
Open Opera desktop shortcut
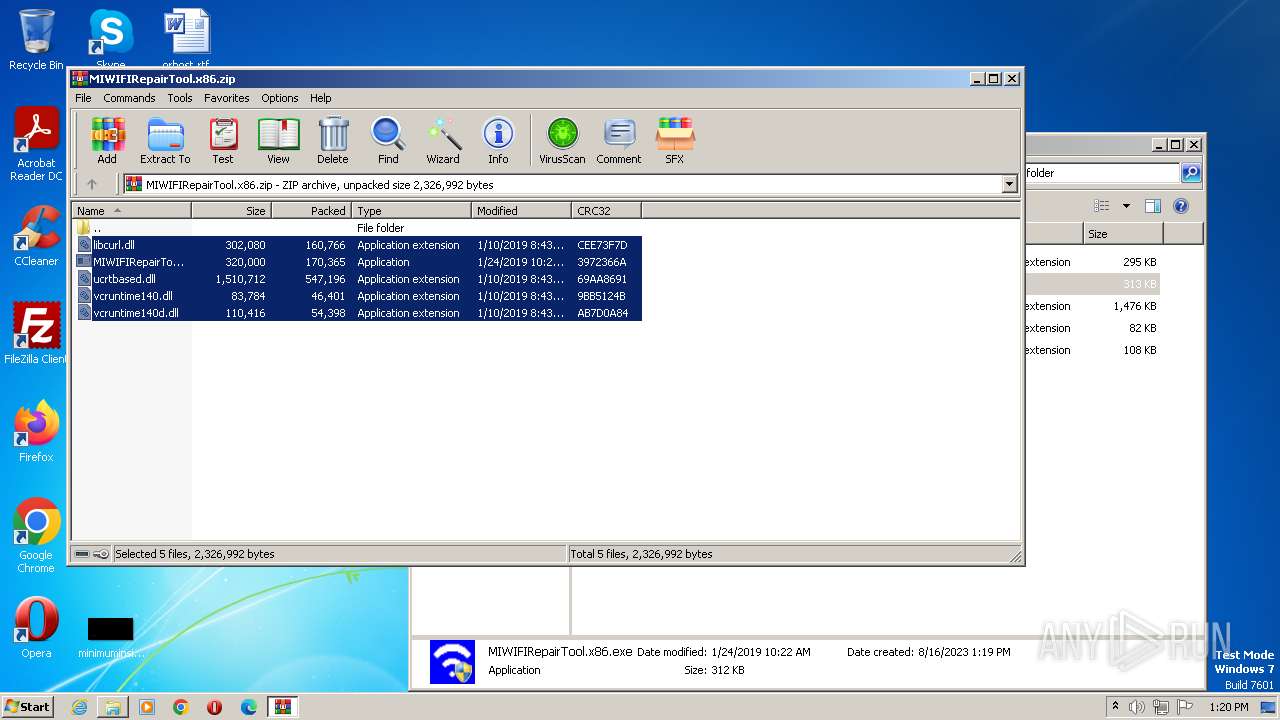coord(36,628)
